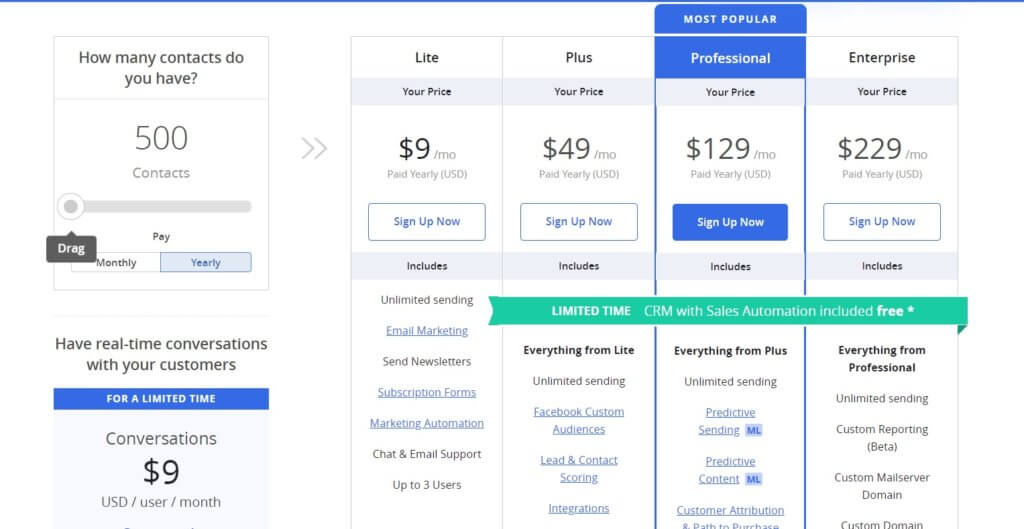Open the Integrations link in Plus
This screenshot has height=529, width=1024.
point(579,509)
